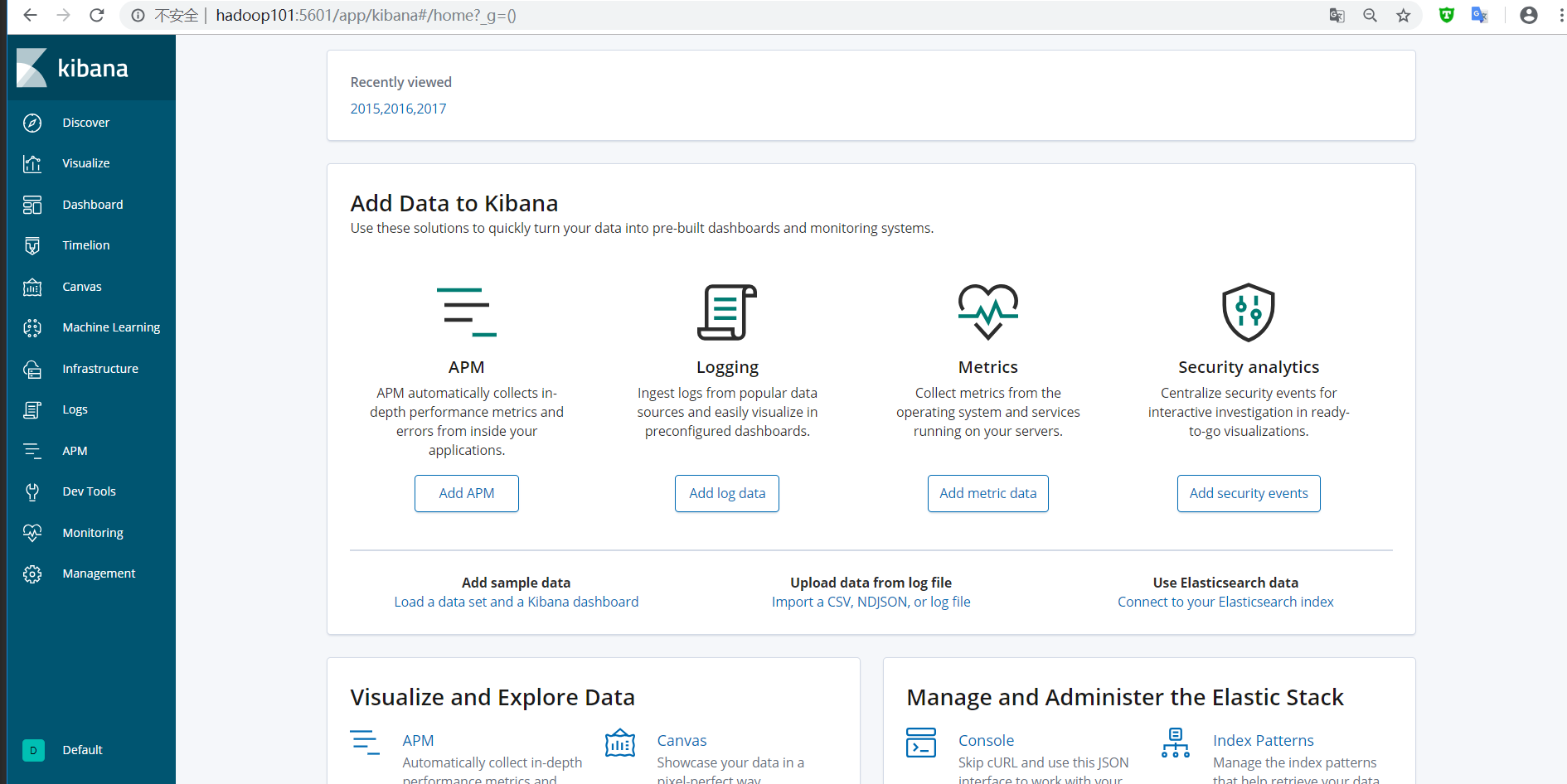Click the Add security events button
Viewport: 1567px width, 784px height.
1249,493
